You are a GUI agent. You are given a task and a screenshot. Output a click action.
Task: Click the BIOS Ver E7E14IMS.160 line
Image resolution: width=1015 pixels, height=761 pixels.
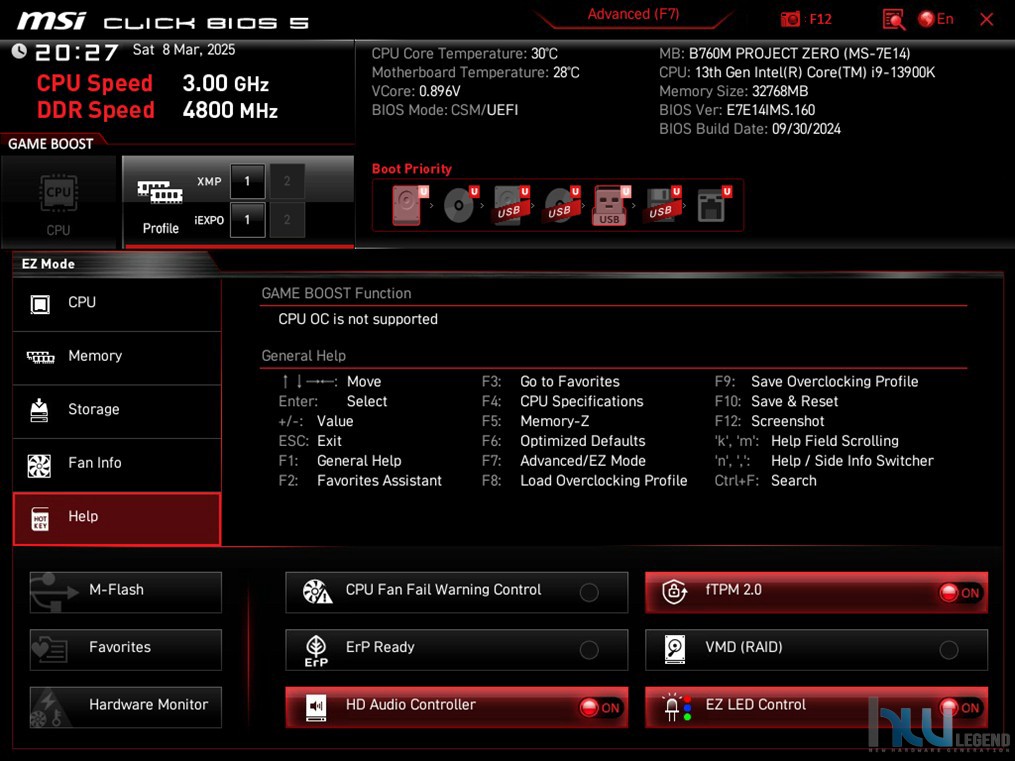737,110
